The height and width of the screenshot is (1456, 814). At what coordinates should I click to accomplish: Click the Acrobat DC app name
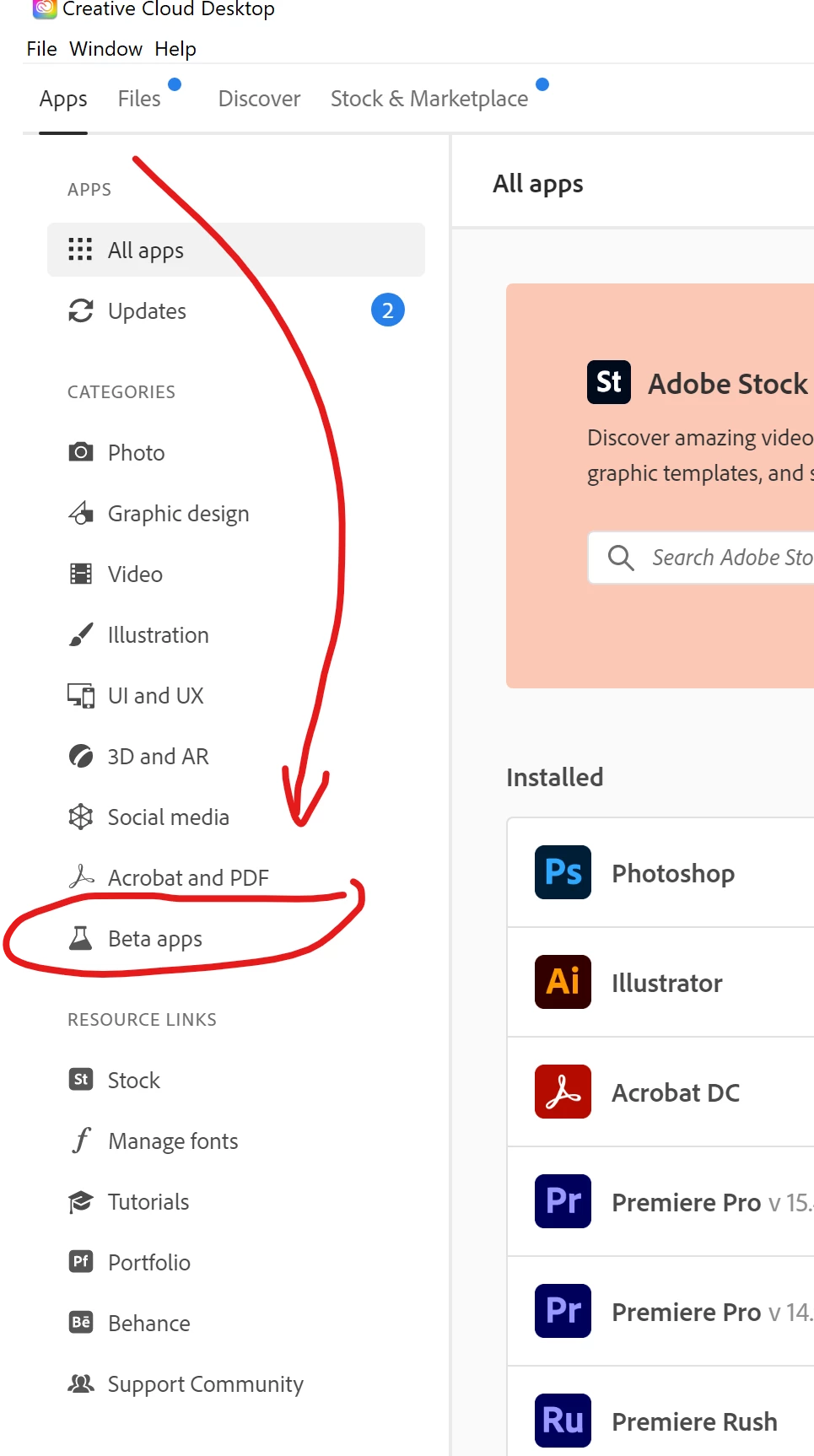tap(676, 1092)
